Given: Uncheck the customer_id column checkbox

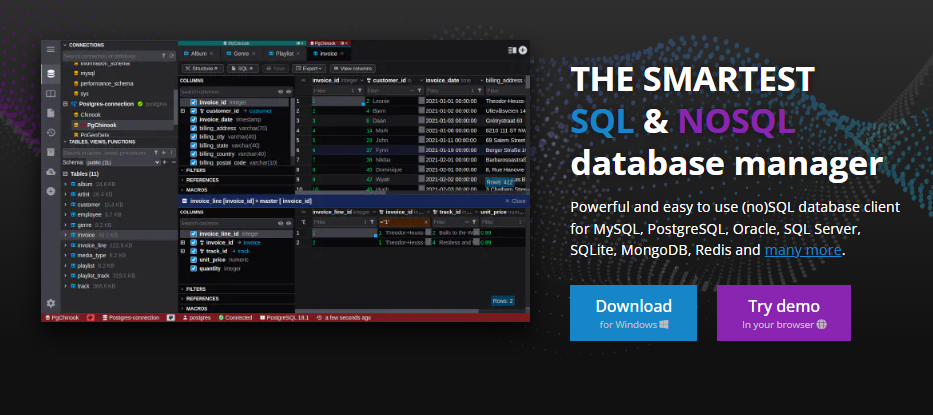Looking at the screenshot, I should [193, 111].
